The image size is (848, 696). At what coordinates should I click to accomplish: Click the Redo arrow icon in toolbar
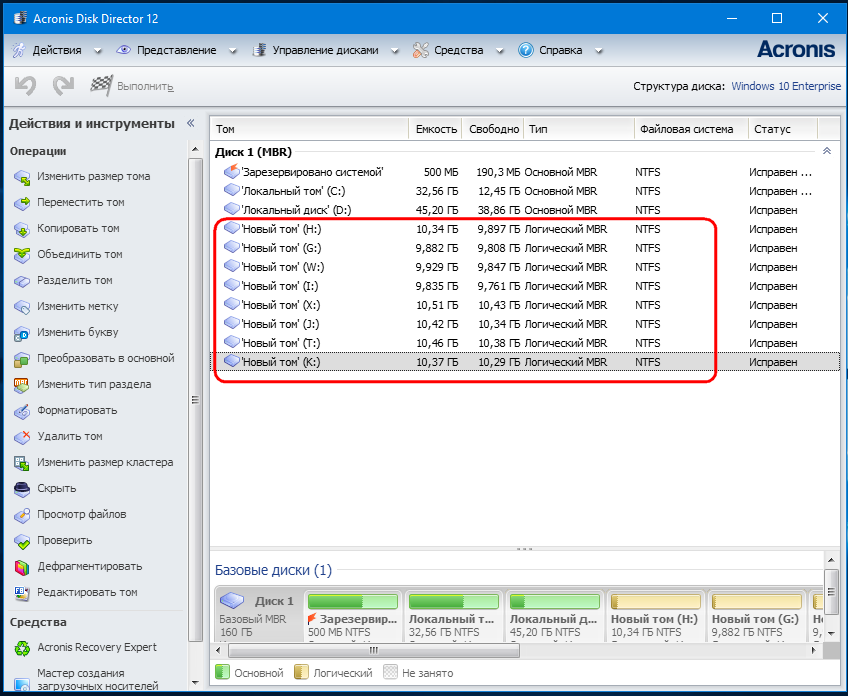[x=63, y=87]
